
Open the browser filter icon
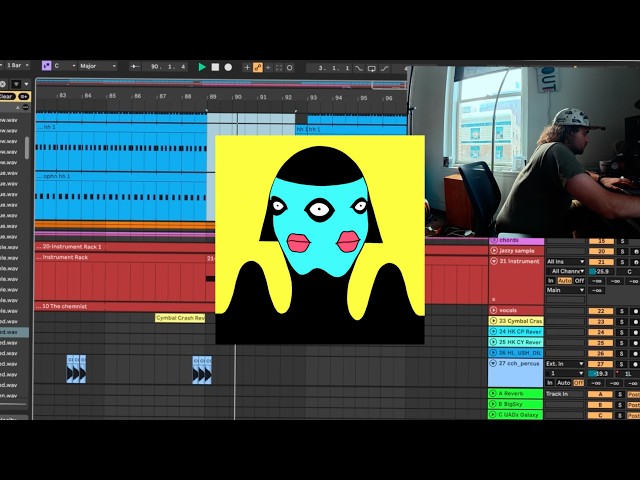click(x=16, y=84)
